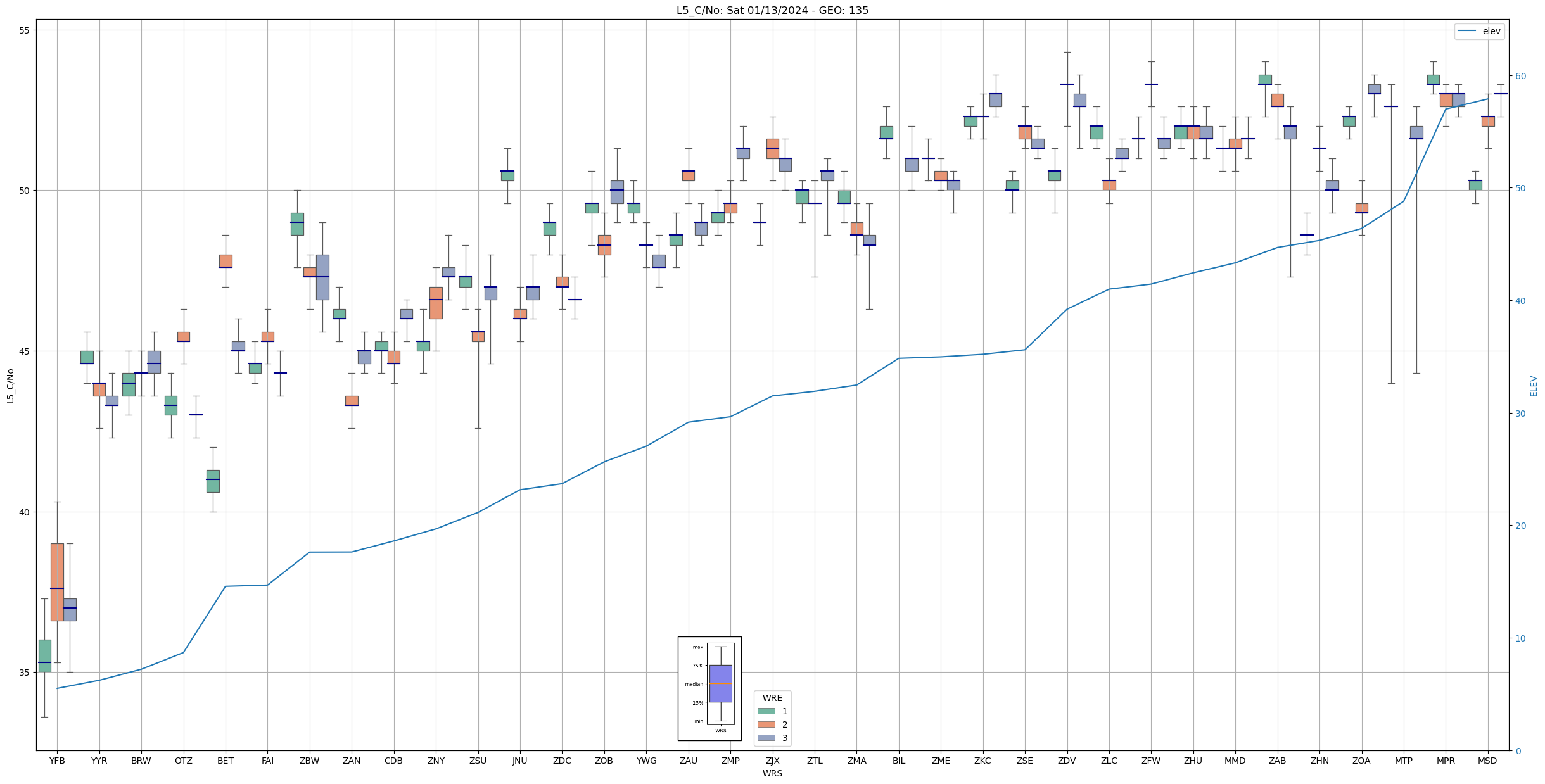Click the 55 tick label on left axis
This screenshot has width=1545, height=784.
(x=25, y=30)
